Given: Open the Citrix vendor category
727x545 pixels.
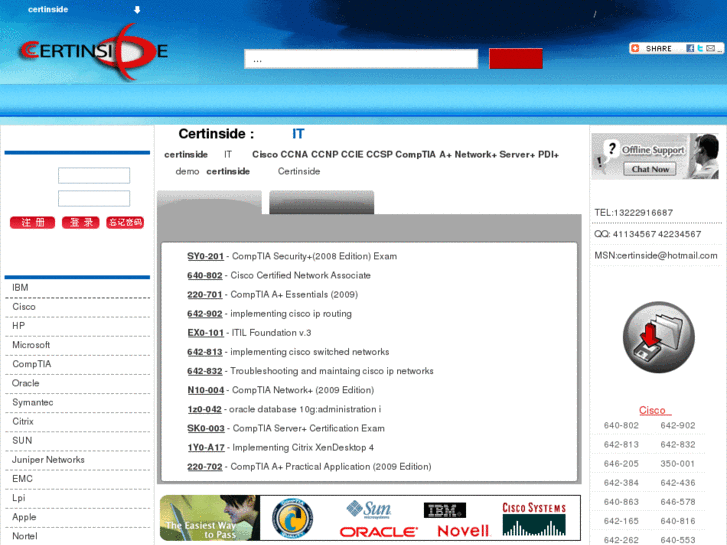Looking at the screenshot, I should pos(23,421).
